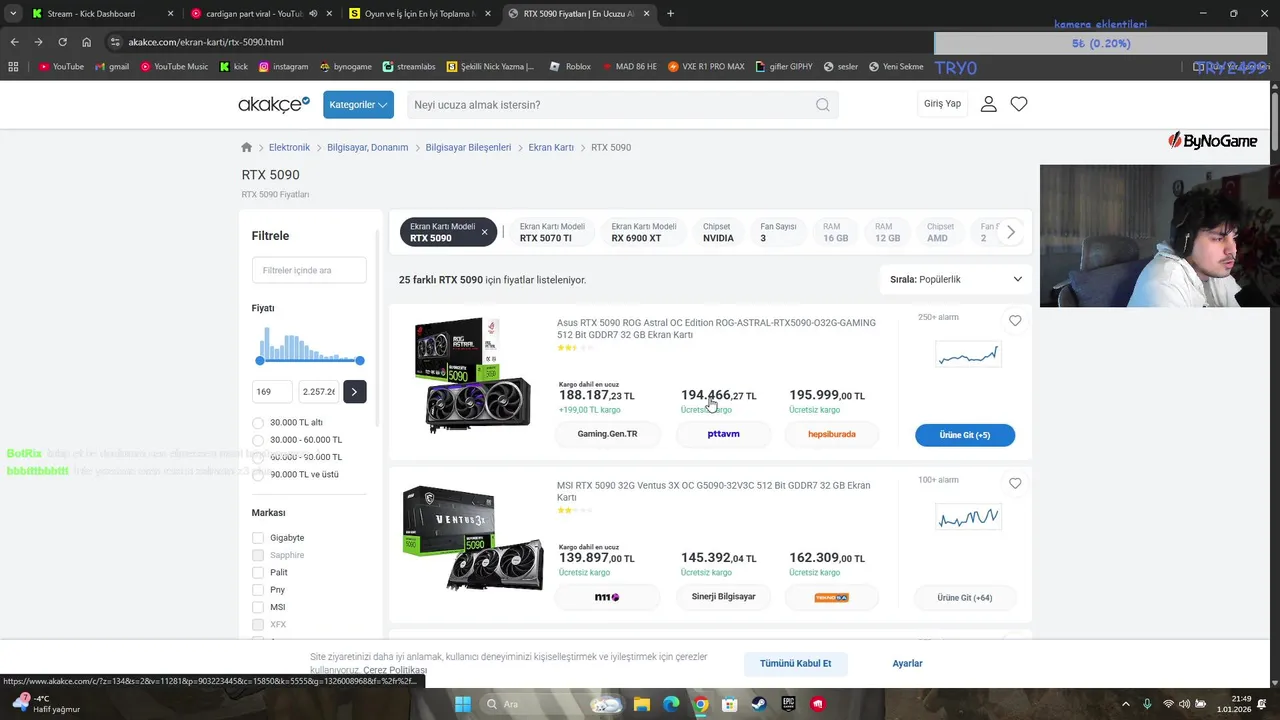This screenshot has height=720, width=1280.
Task: Click the search magnifier icon
Action: [822, 105]
